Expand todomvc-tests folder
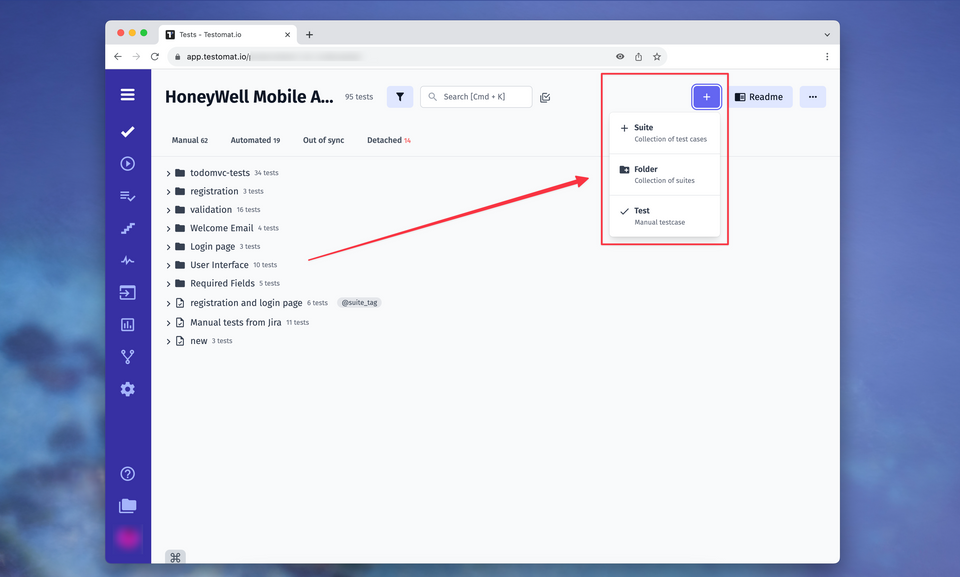Image resolution: width=960 pixels, height=577 pixels. click(168, 173)
